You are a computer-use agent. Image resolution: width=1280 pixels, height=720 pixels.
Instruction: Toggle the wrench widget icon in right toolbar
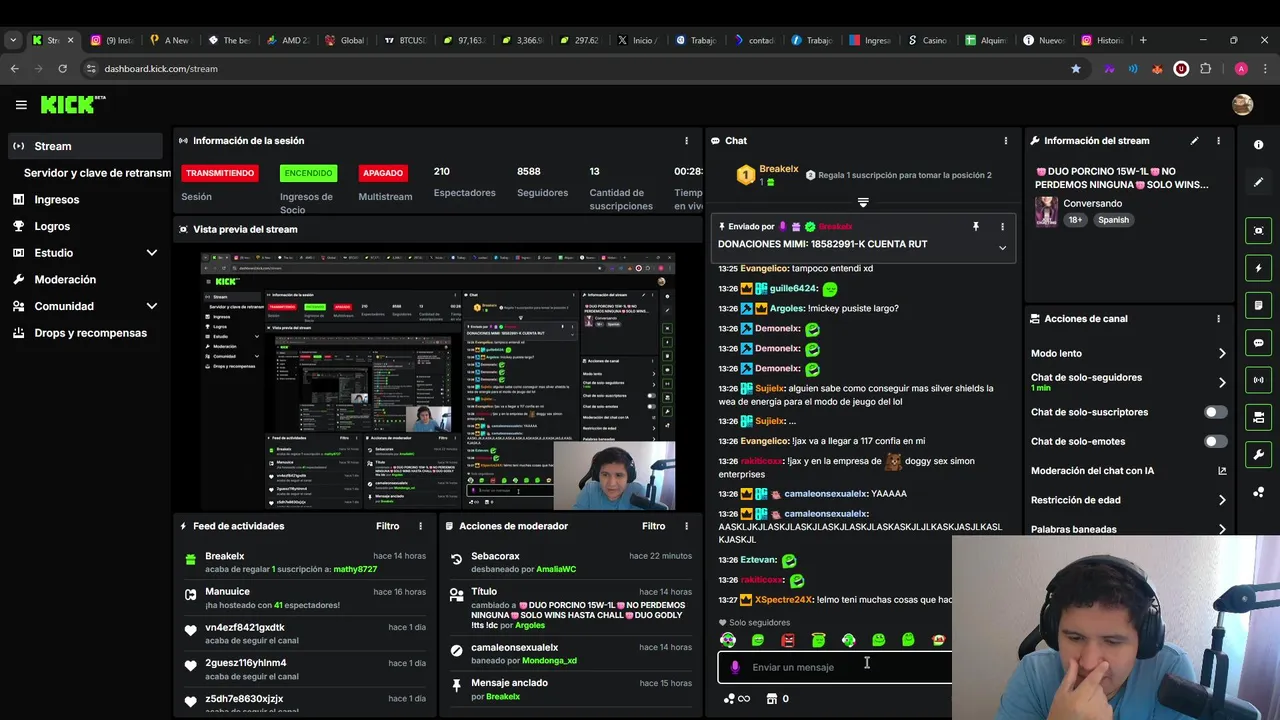coord(1258,455)
